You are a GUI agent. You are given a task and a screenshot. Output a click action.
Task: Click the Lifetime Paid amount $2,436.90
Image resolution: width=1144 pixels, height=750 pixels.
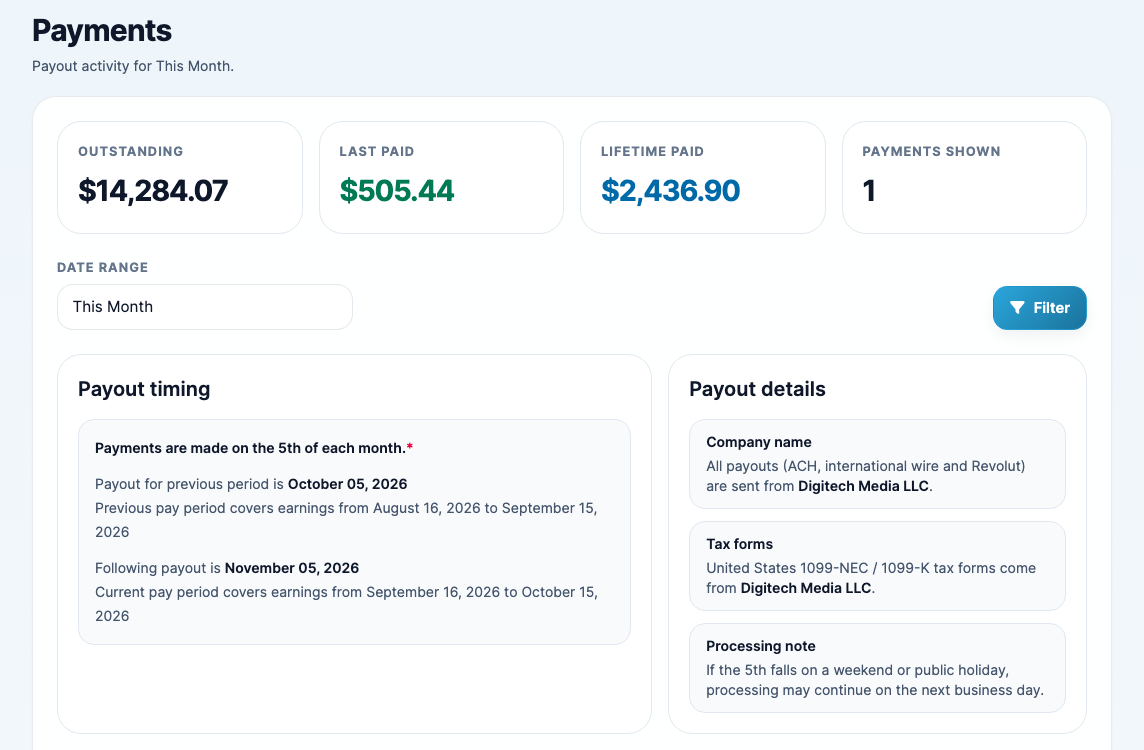pyautogui.click(x=670, y=191)
